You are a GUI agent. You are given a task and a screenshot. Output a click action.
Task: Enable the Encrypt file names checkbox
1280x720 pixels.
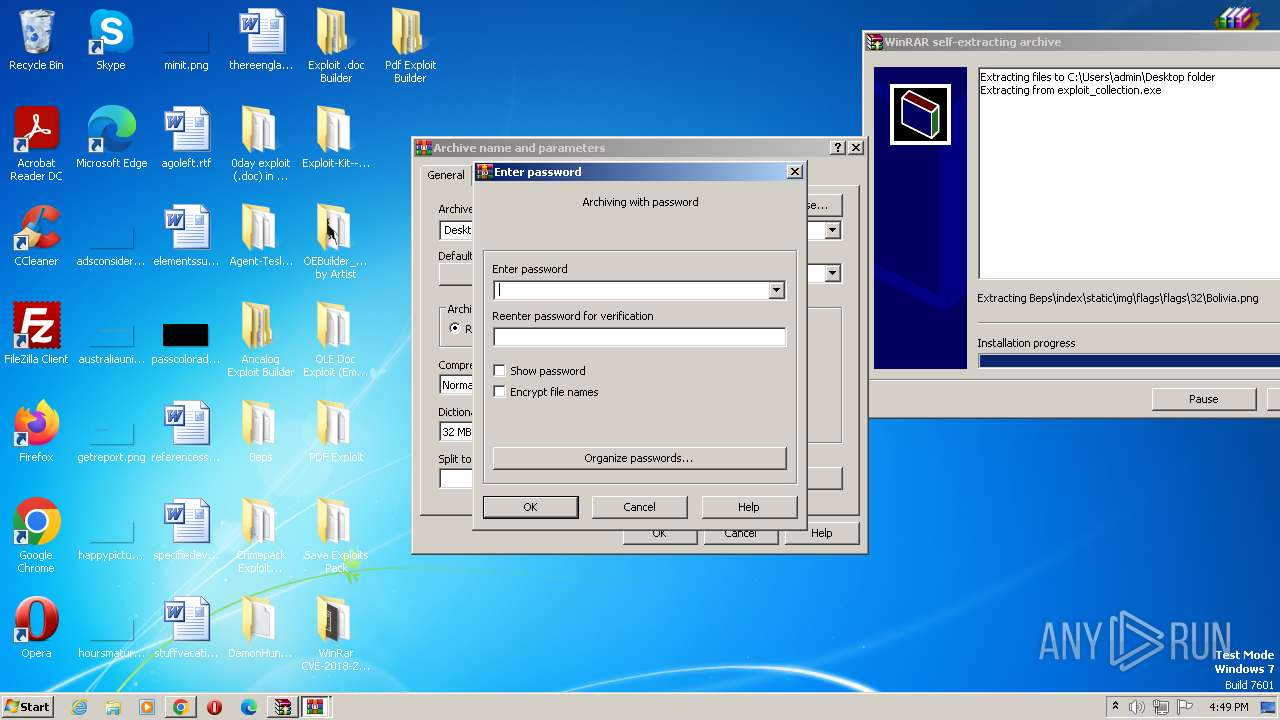(500, 392)
